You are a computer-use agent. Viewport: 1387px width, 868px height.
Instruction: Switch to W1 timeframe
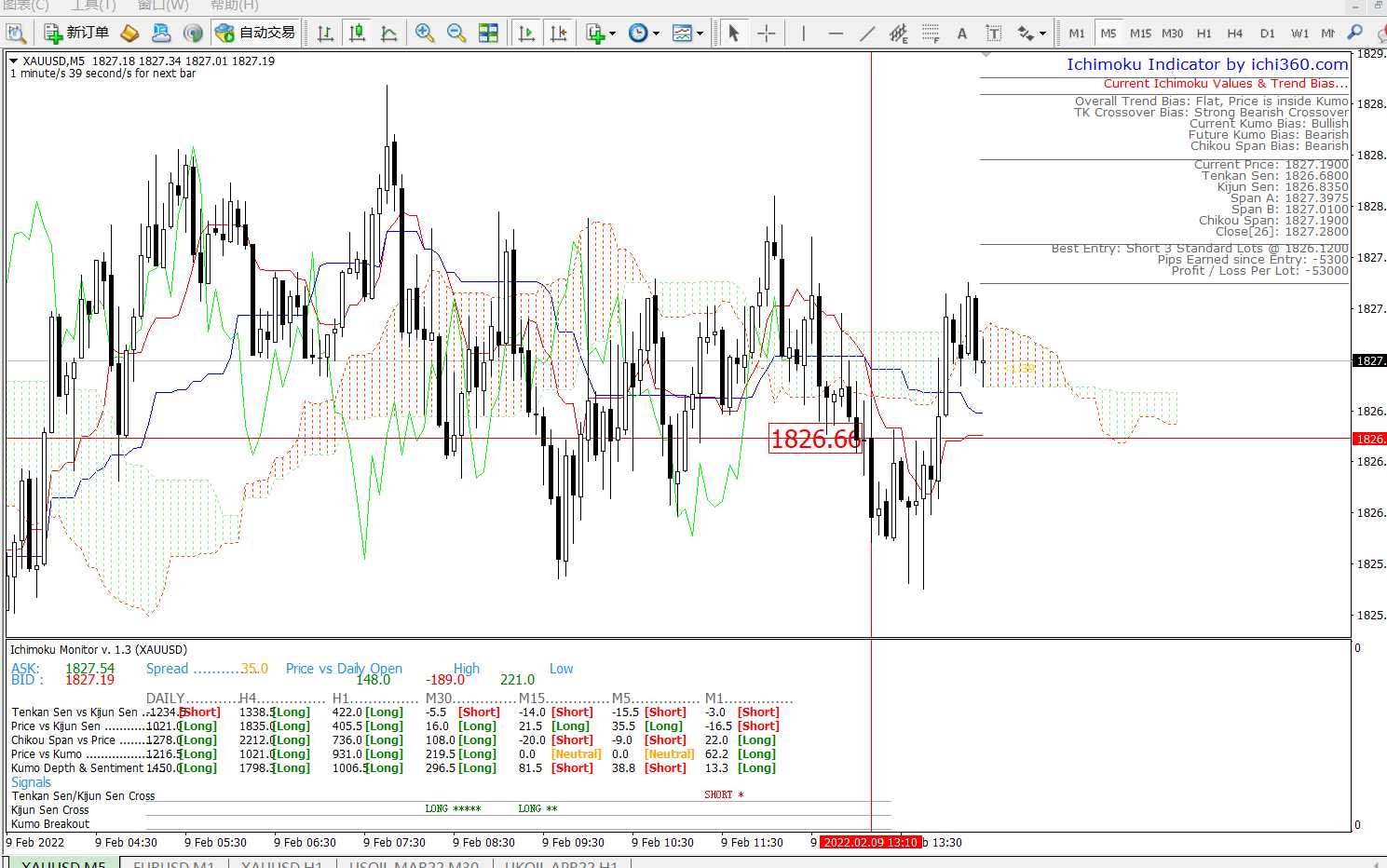point(1299,34)
